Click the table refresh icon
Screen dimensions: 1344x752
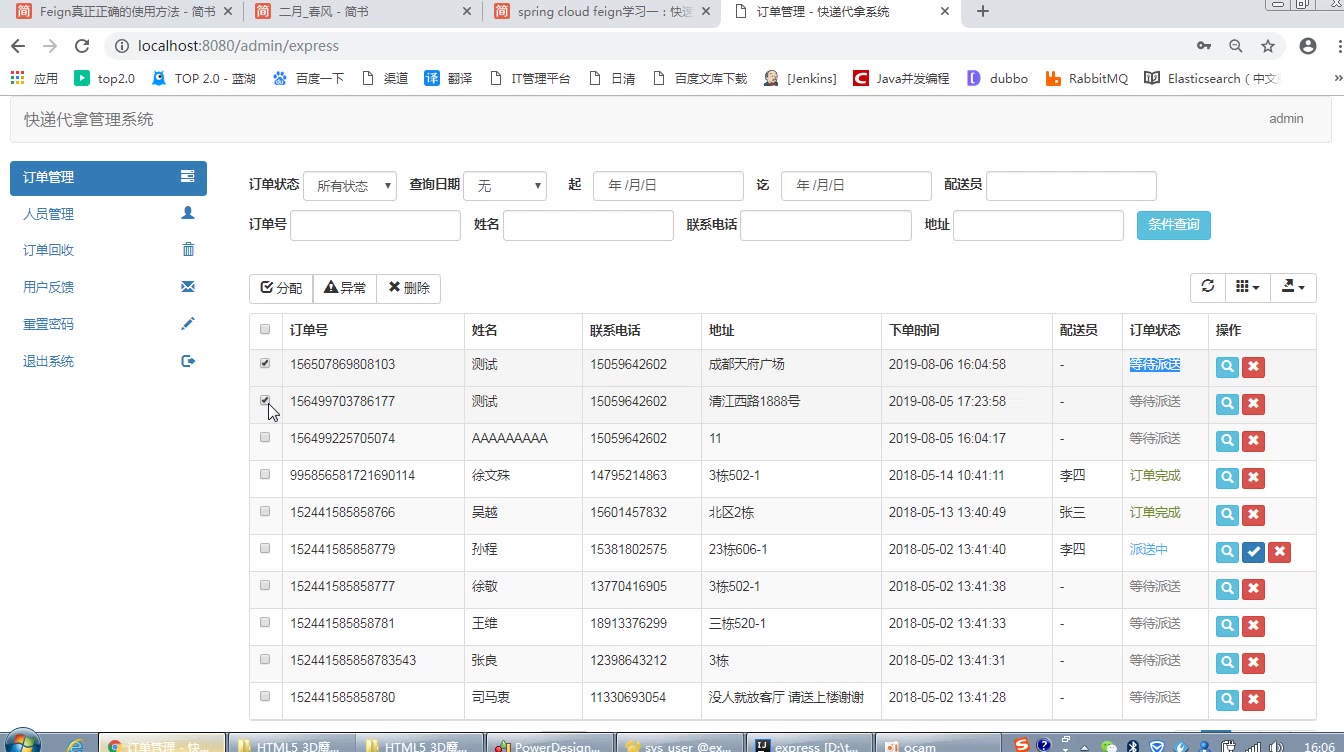[x=1208, y=287]
